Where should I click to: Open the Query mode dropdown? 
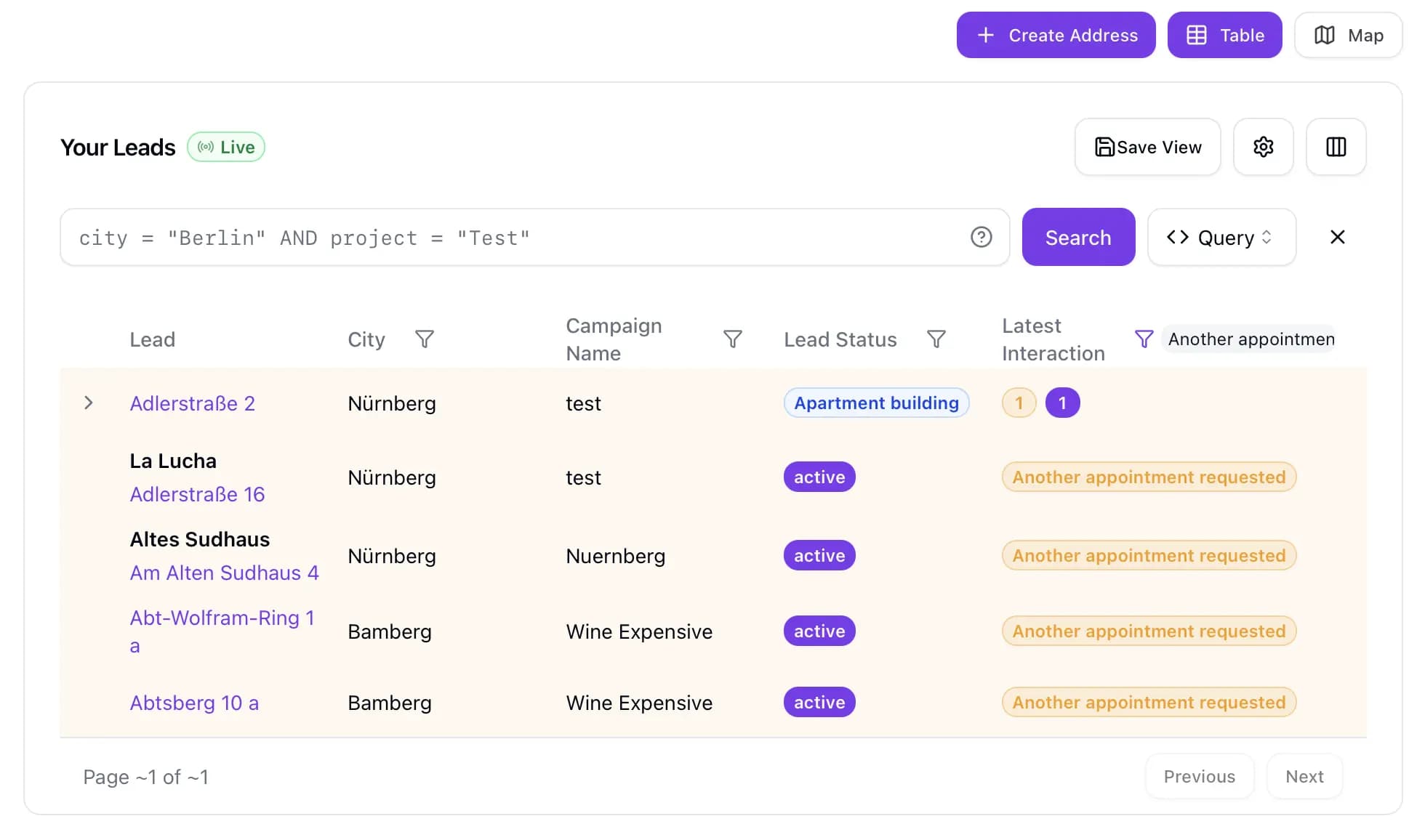(1221, 237)
